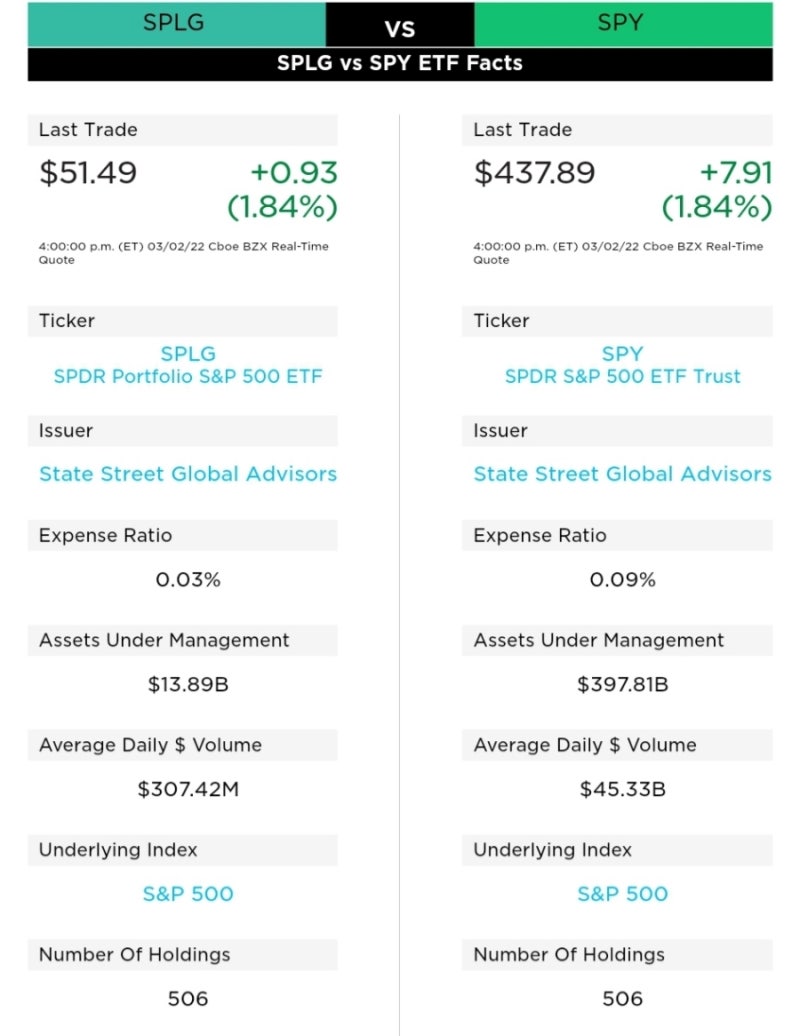Click SPLG assets under management $13.89B

188,685
